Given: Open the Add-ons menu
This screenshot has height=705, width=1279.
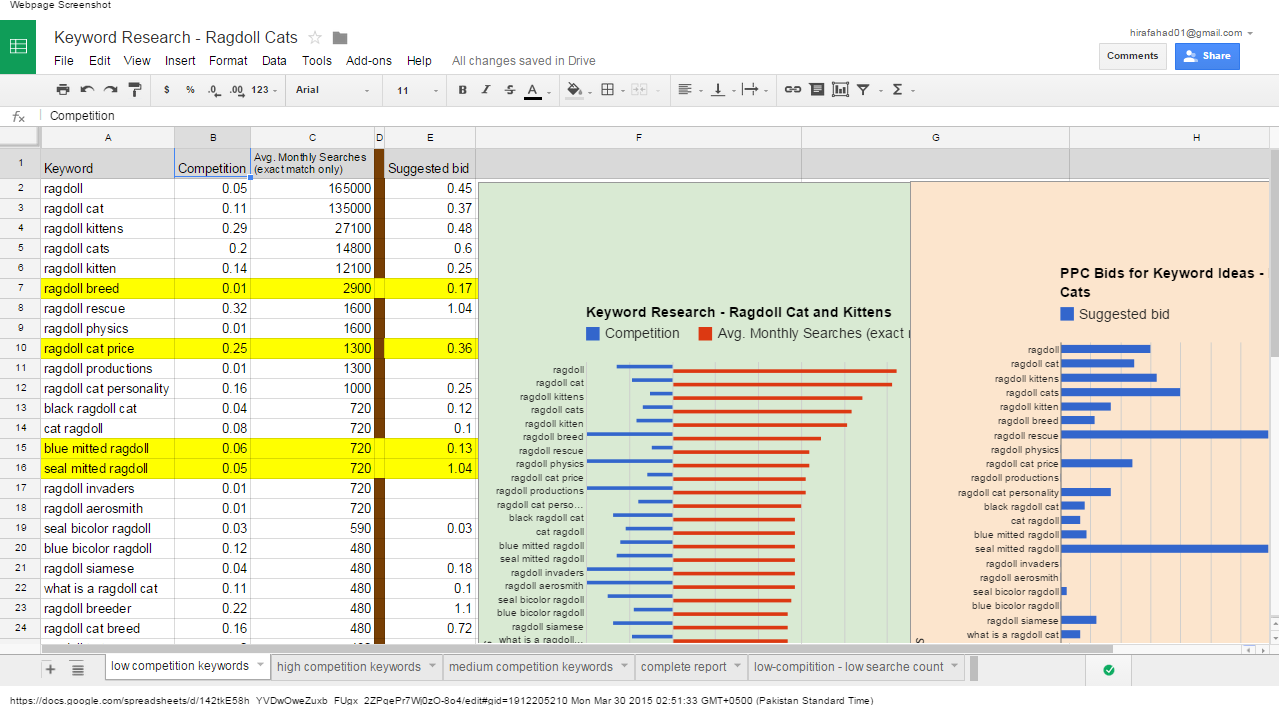Looking at the screenshot, I should click(368, 61).
